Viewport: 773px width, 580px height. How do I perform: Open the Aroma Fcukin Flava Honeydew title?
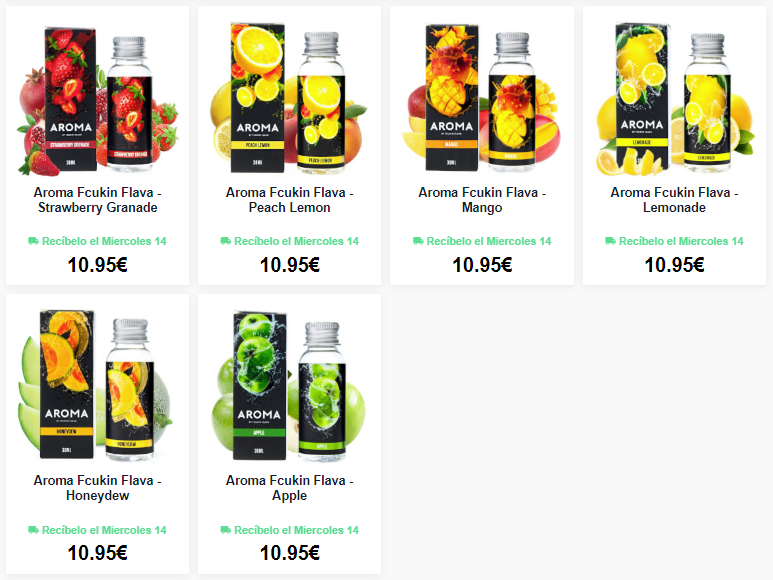(98, 488)
